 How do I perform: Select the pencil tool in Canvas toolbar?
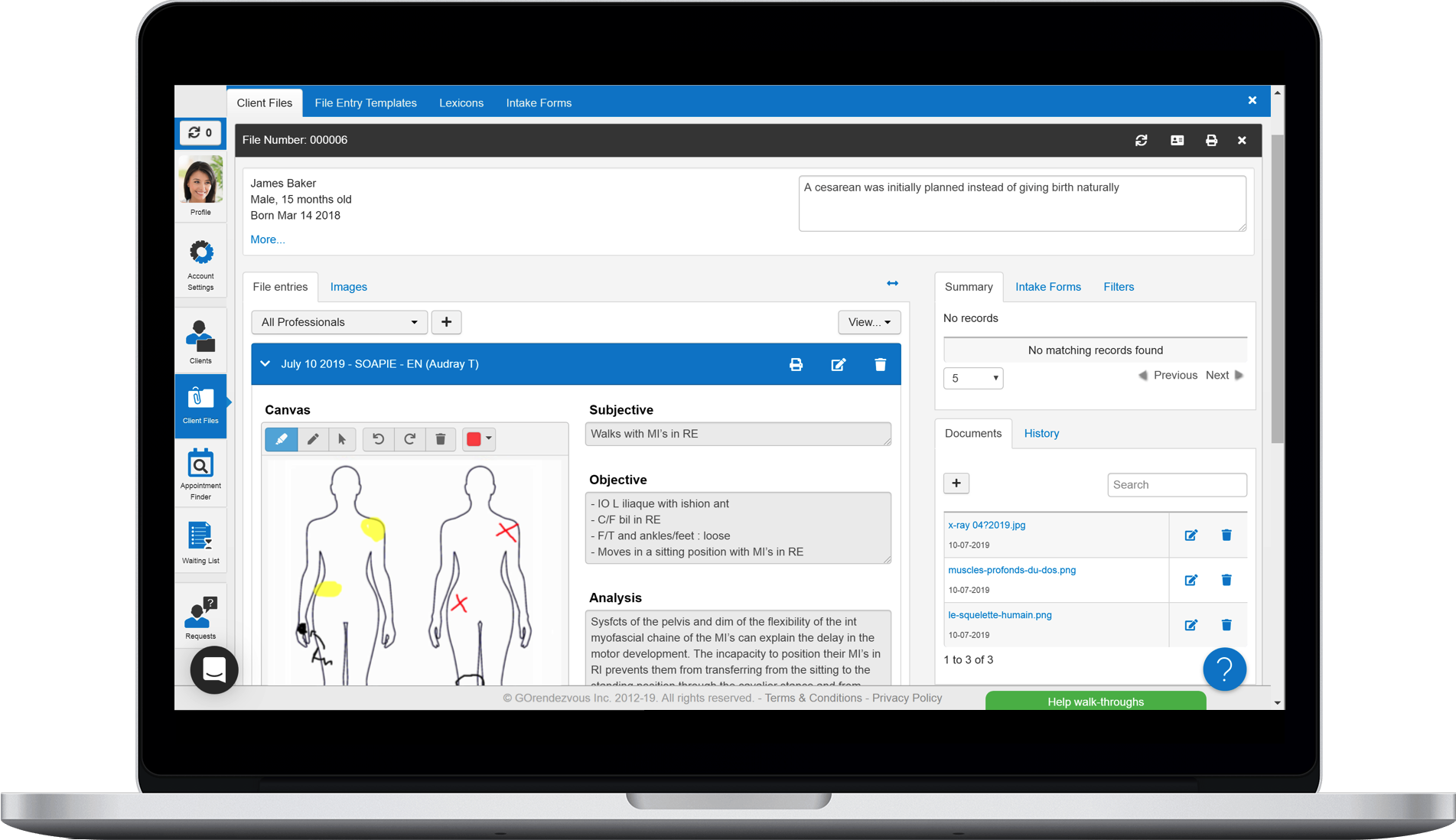click(x=313, y=439)
